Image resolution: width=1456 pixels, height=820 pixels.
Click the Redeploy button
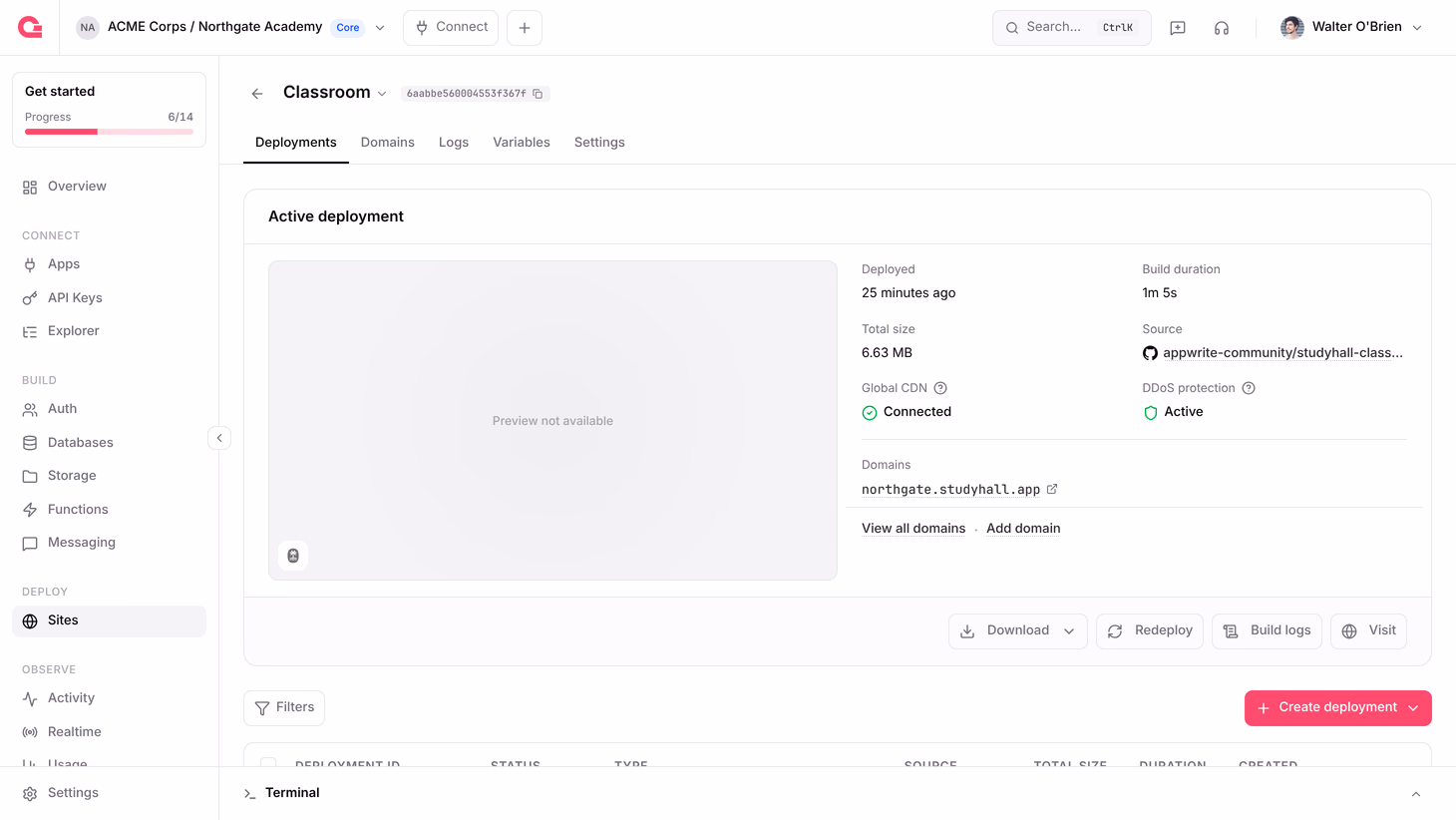tap(1150, 630)
